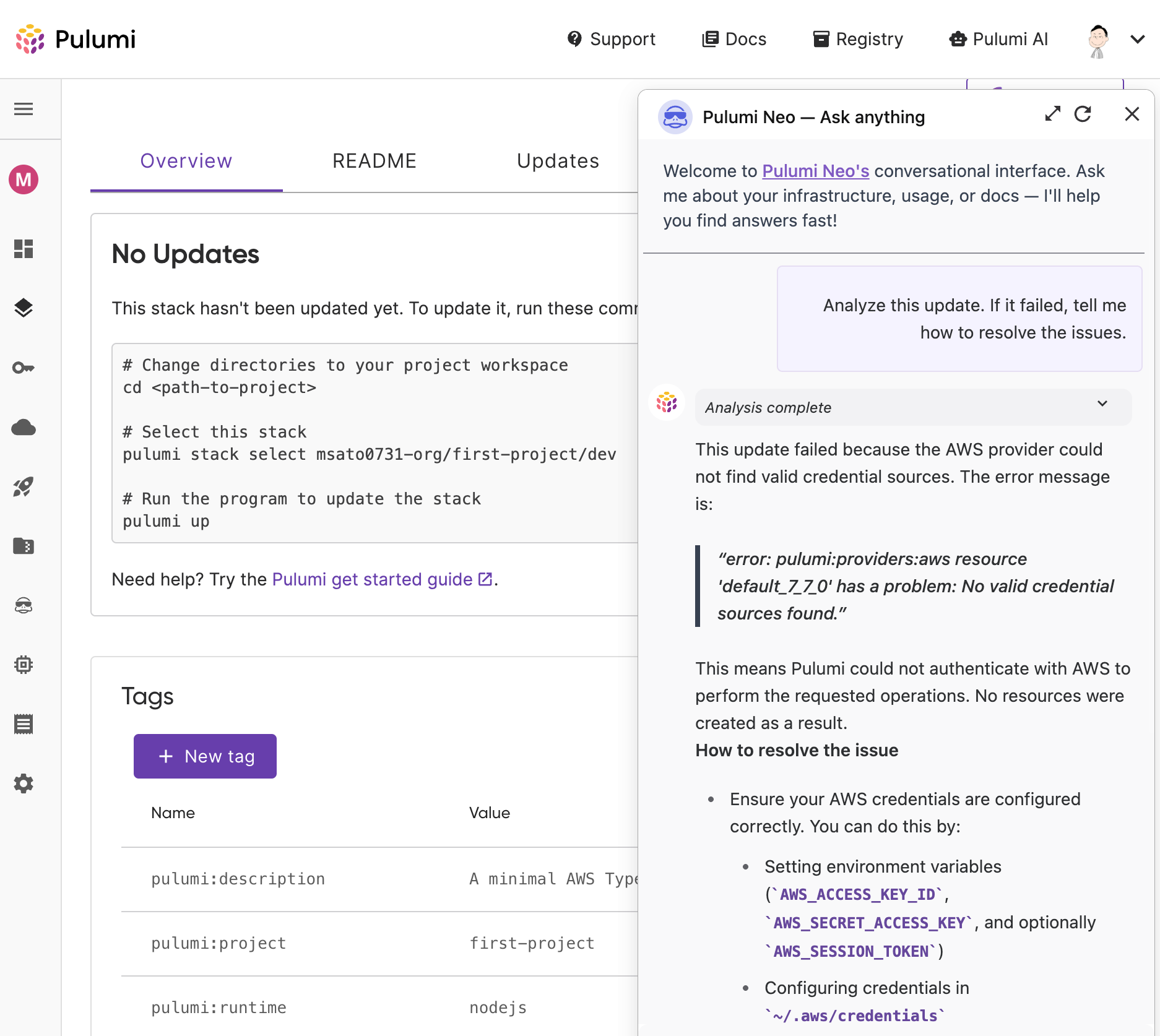Click the Pulumi logo
This screenshot has height=1036, width=1160.
pos(76,39)
